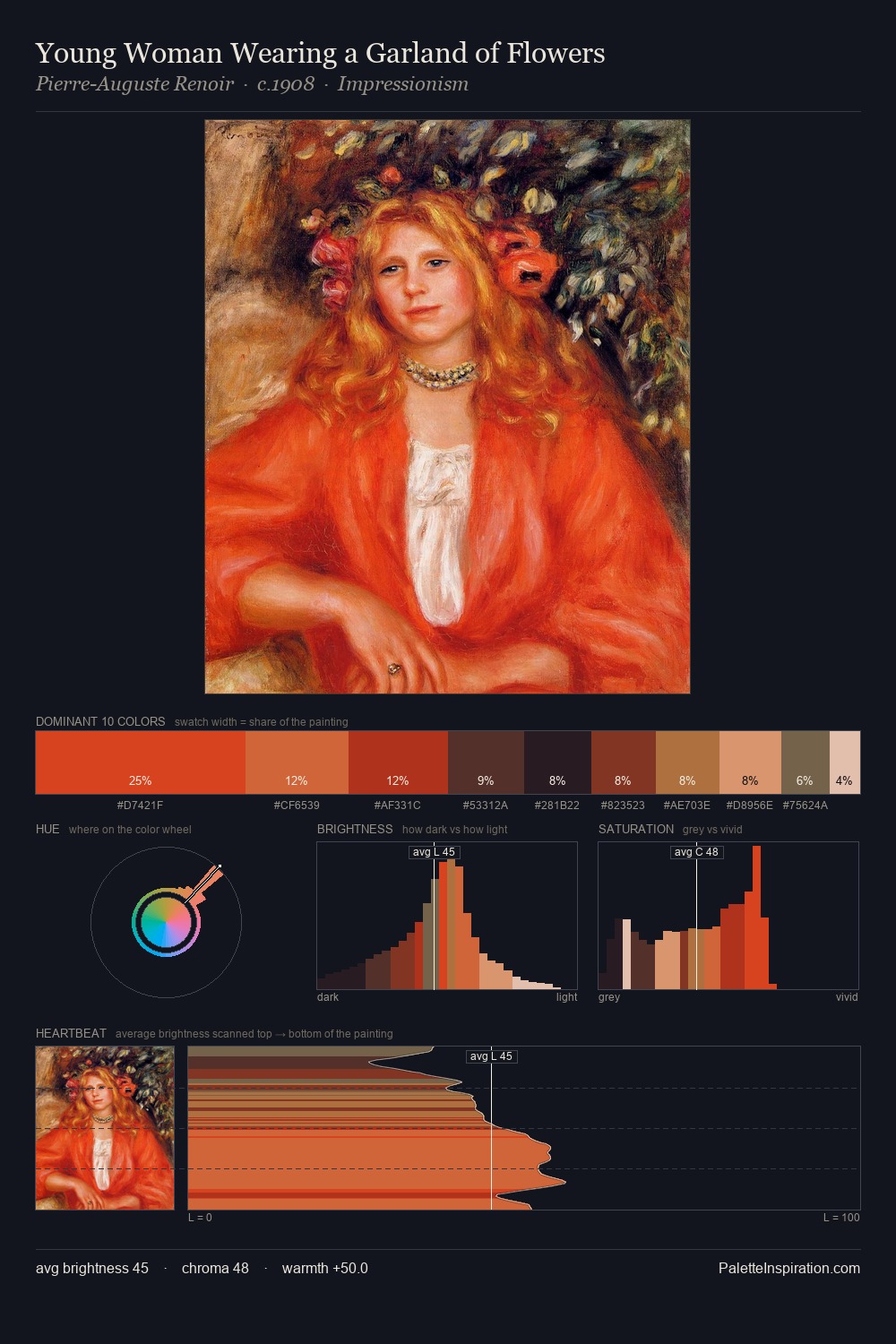Screen dimensions: 896x1344
Task: Click the small painting thumbnail beside Heartbeat chart
Action: (105, 1128)
